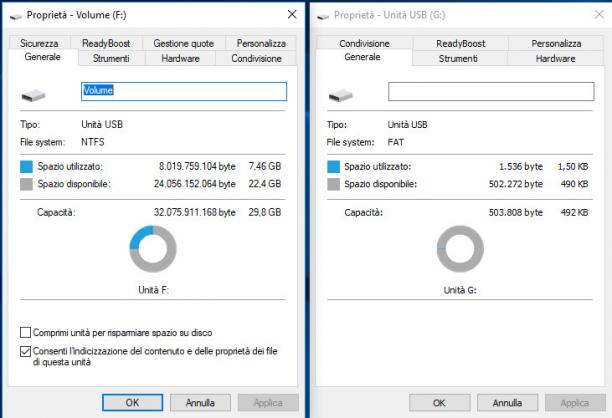Click Unità USB type value in G: window
The image size is (612, 418).
(x=407, y=125)
